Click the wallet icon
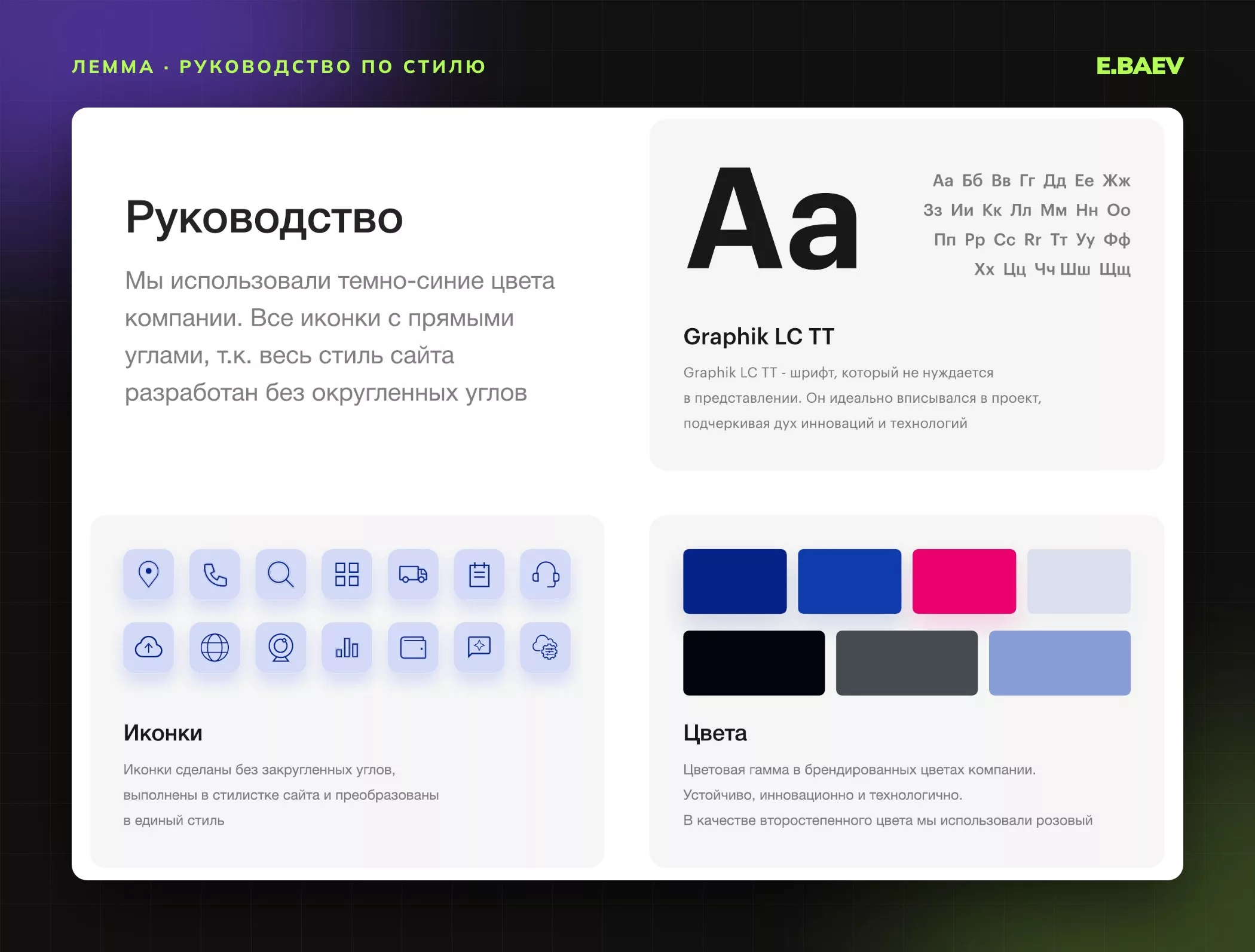Viewport: 1255px width, 952px height. point(413,647)
